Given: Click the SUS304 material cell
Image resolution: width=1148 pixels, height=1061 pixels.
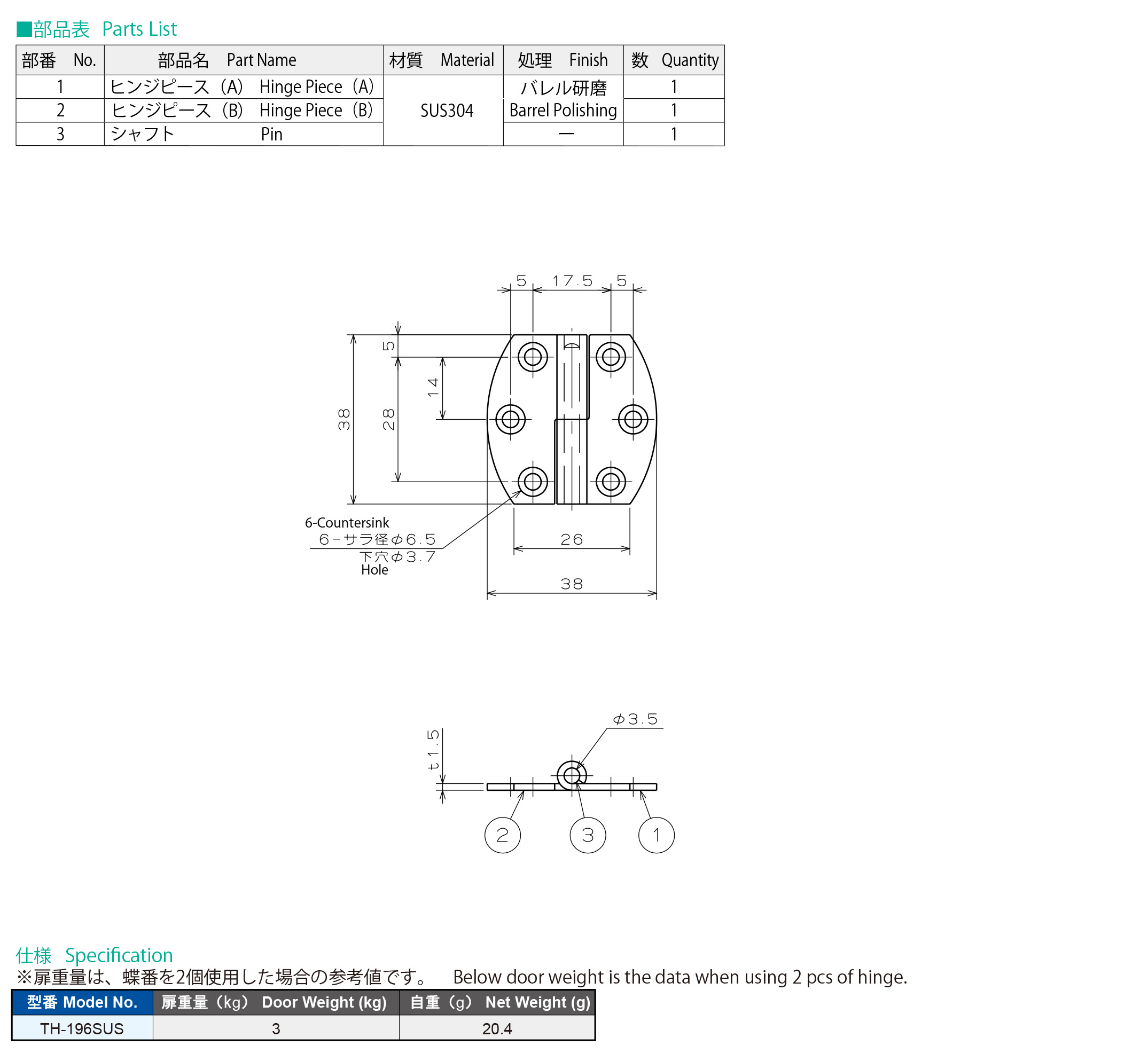Looking at the screenshot, I should 446,110.
